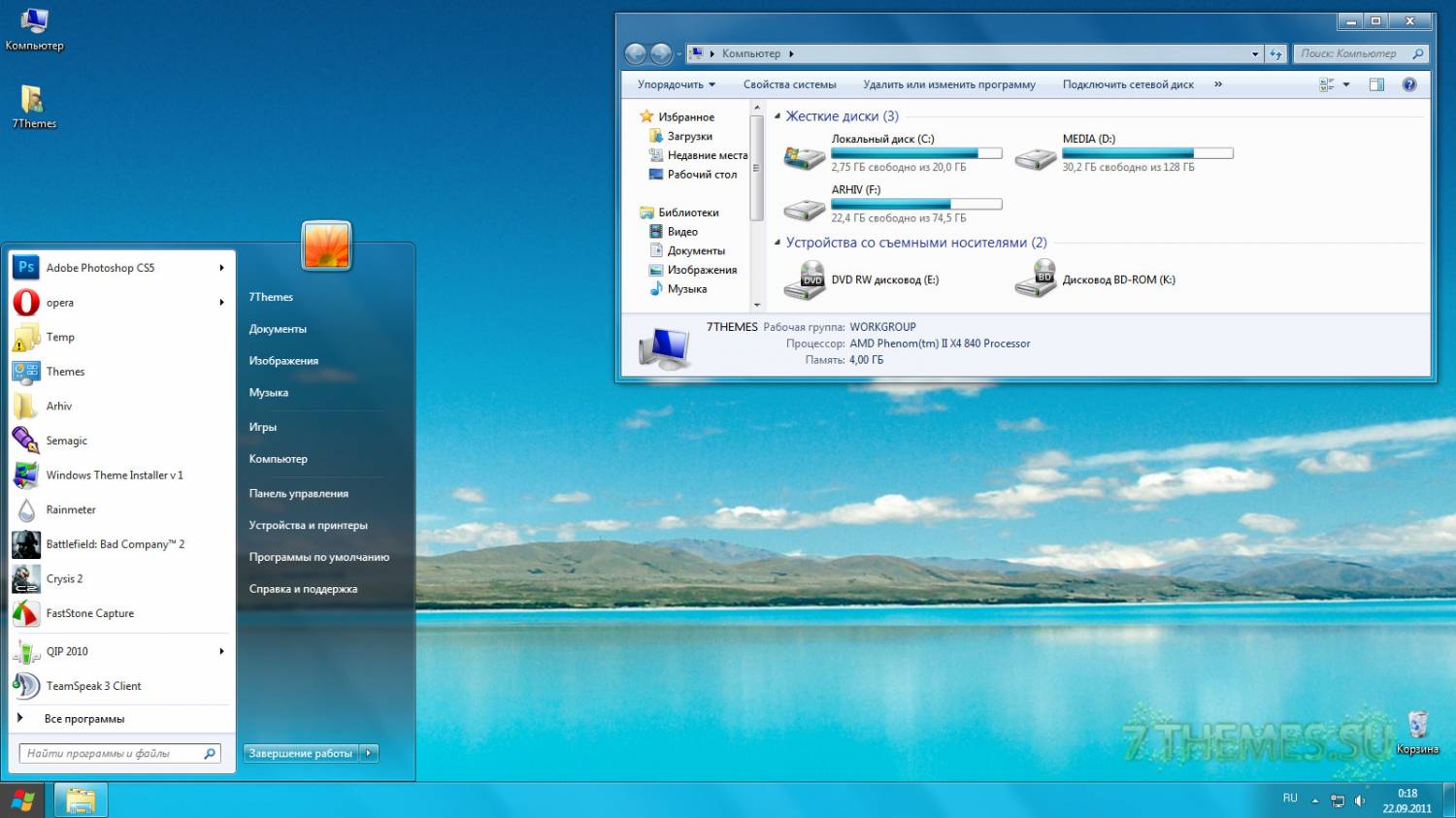Show hidden tray icons arrow
The height and width of the screenshot is (818, 1456).
(x=1315, y=801)
